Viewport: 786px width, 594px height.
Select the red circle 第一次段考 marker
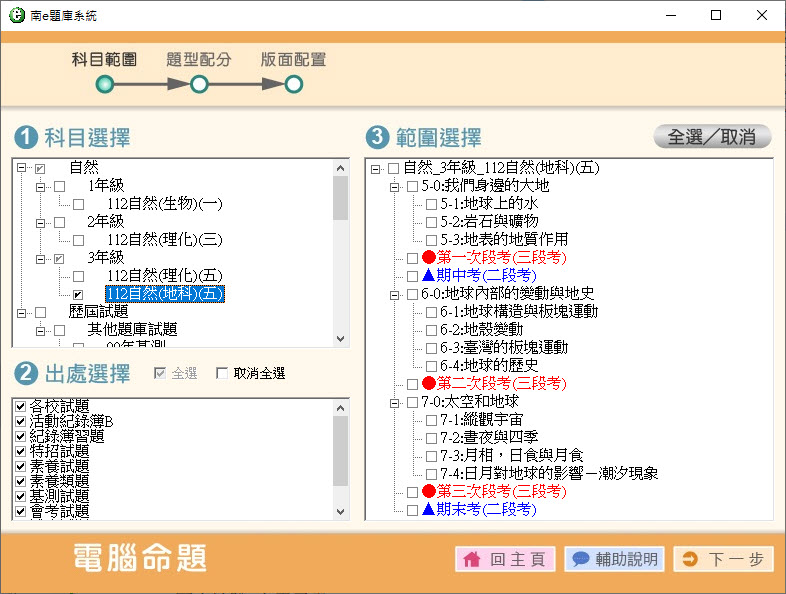429,258
